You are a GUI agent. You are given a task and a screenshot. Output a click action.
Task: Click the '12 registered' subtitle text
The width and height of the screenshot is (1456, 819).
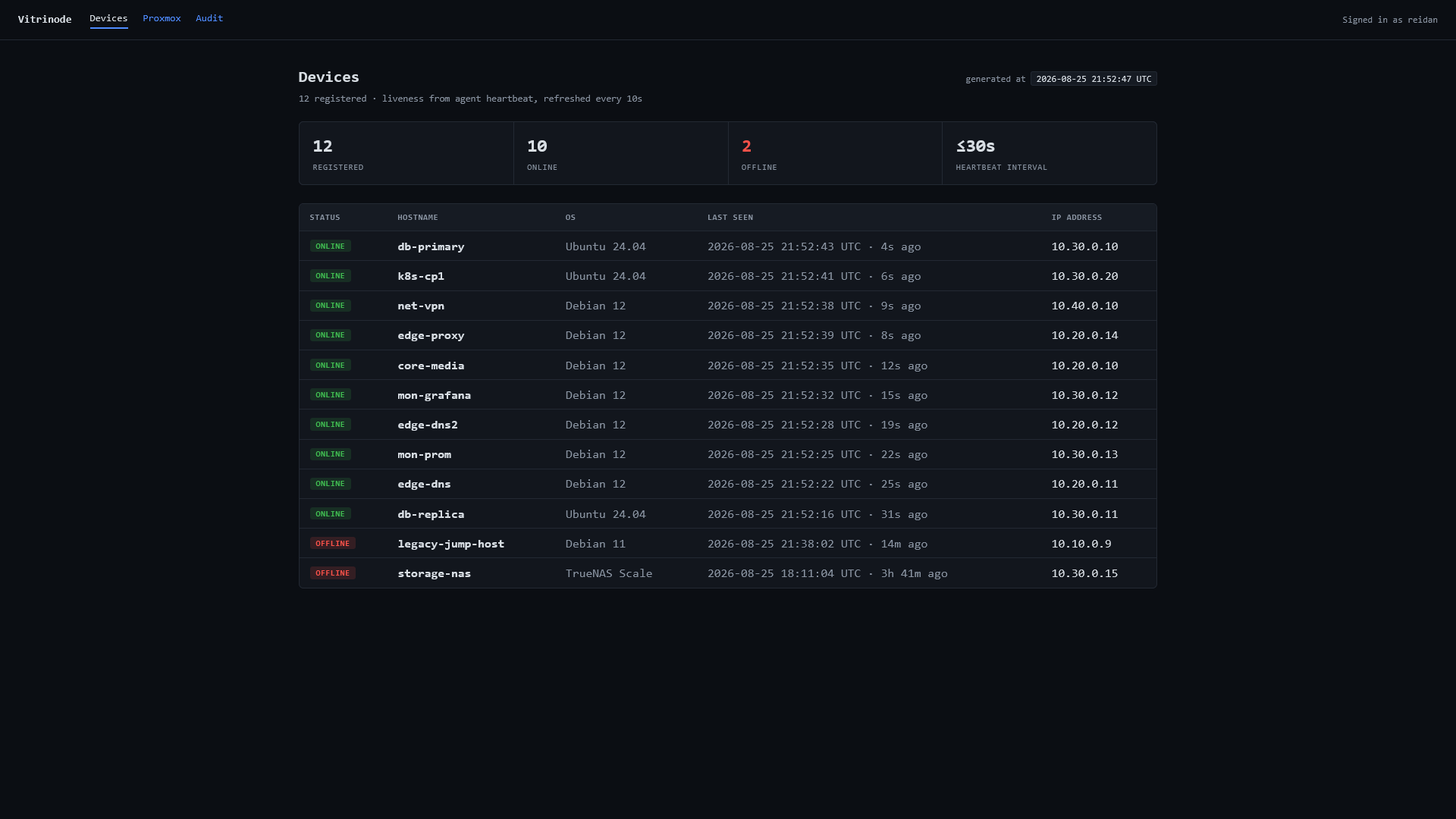(332, 99)
